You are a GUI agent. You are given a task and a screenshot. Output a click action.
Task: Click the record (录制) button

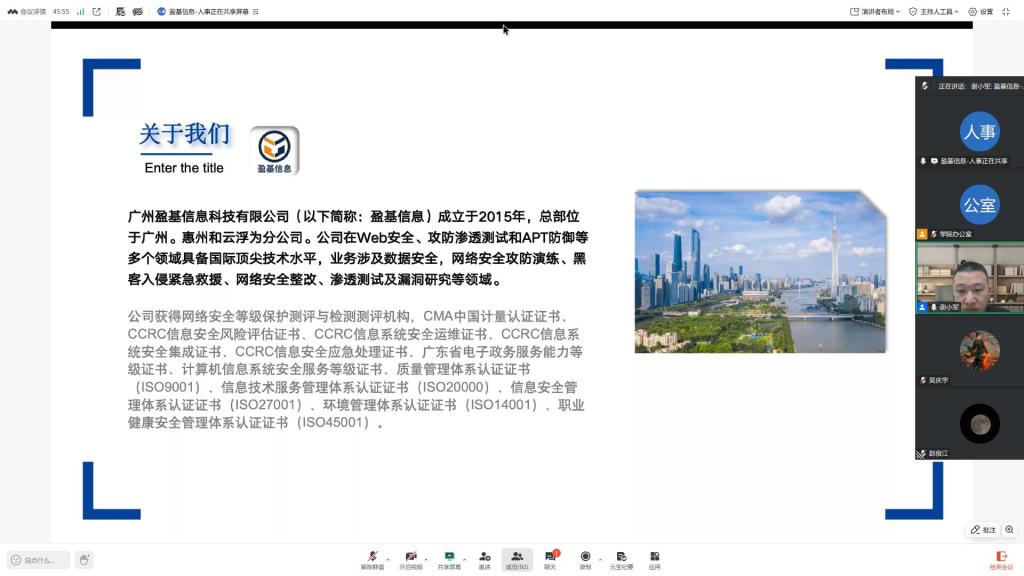point(585,560)
